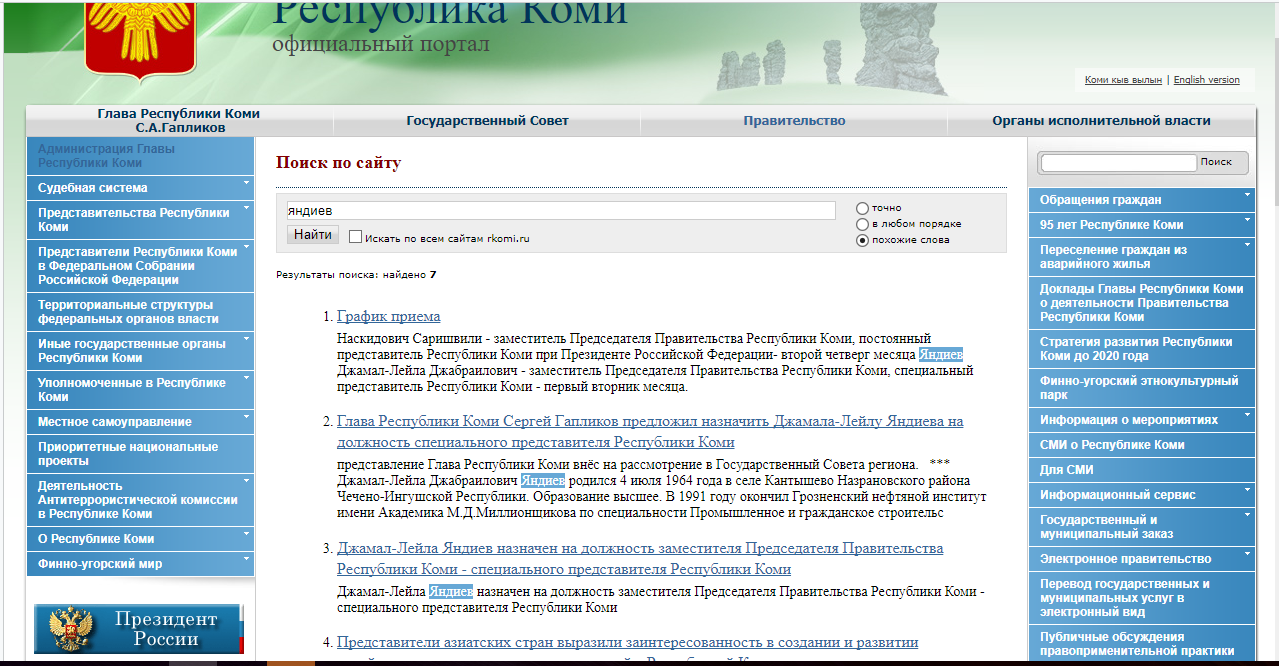Expand the Обращения граждан dropdown arrow
1279x666 pixels.
point(1247,195)
